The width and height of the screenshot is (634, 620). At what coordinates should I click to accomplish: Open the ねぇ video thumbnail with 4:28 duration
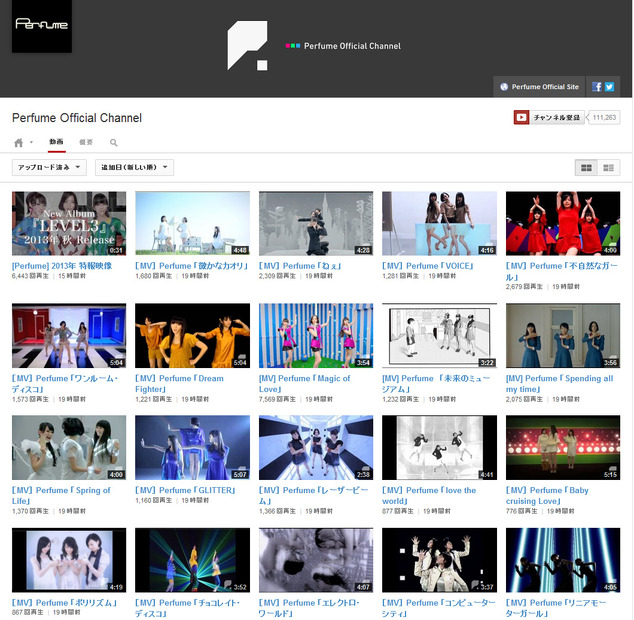coord(316,223)
